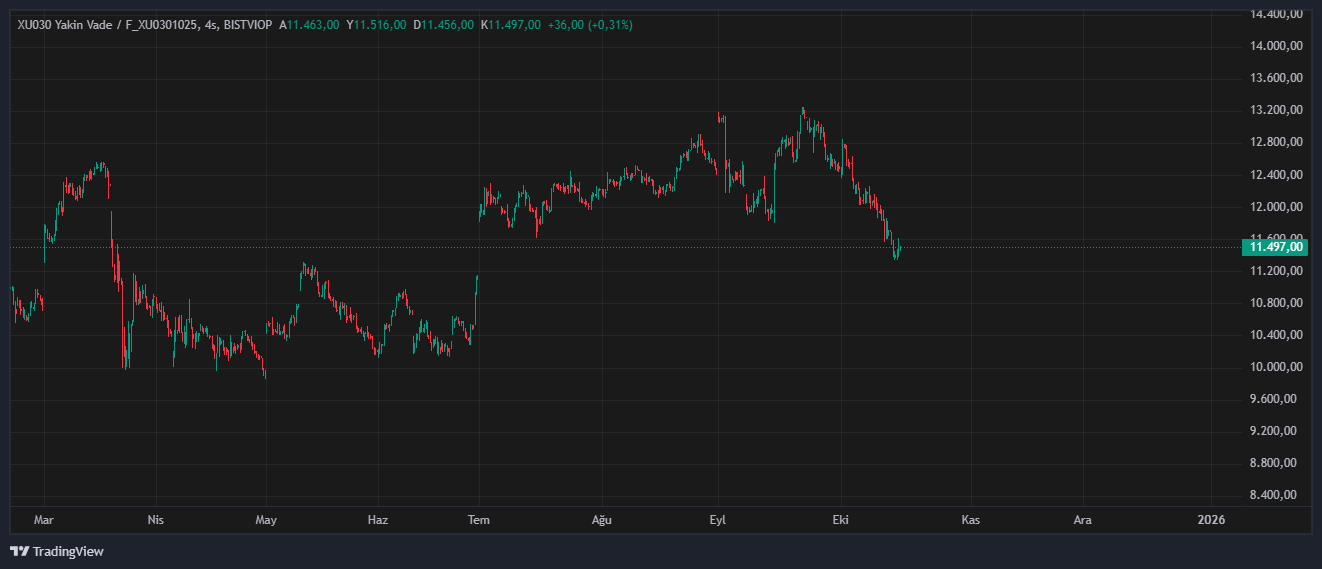Click the Haz label on time axis
Viewport: 1322px width, 569px height.
(x=378, y=520)
